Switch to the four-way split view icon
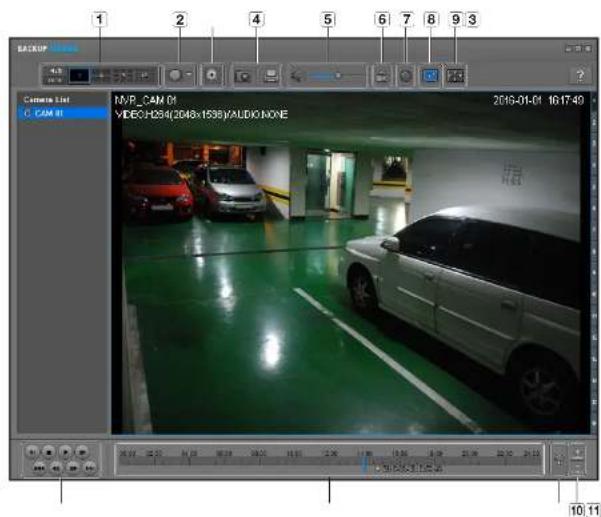 point(102,75)
